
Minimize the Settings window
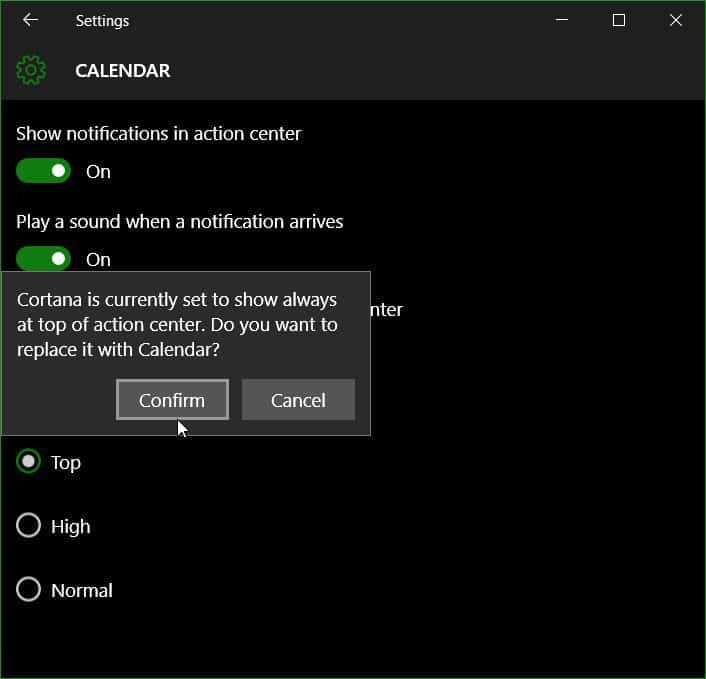click(561, 20)
